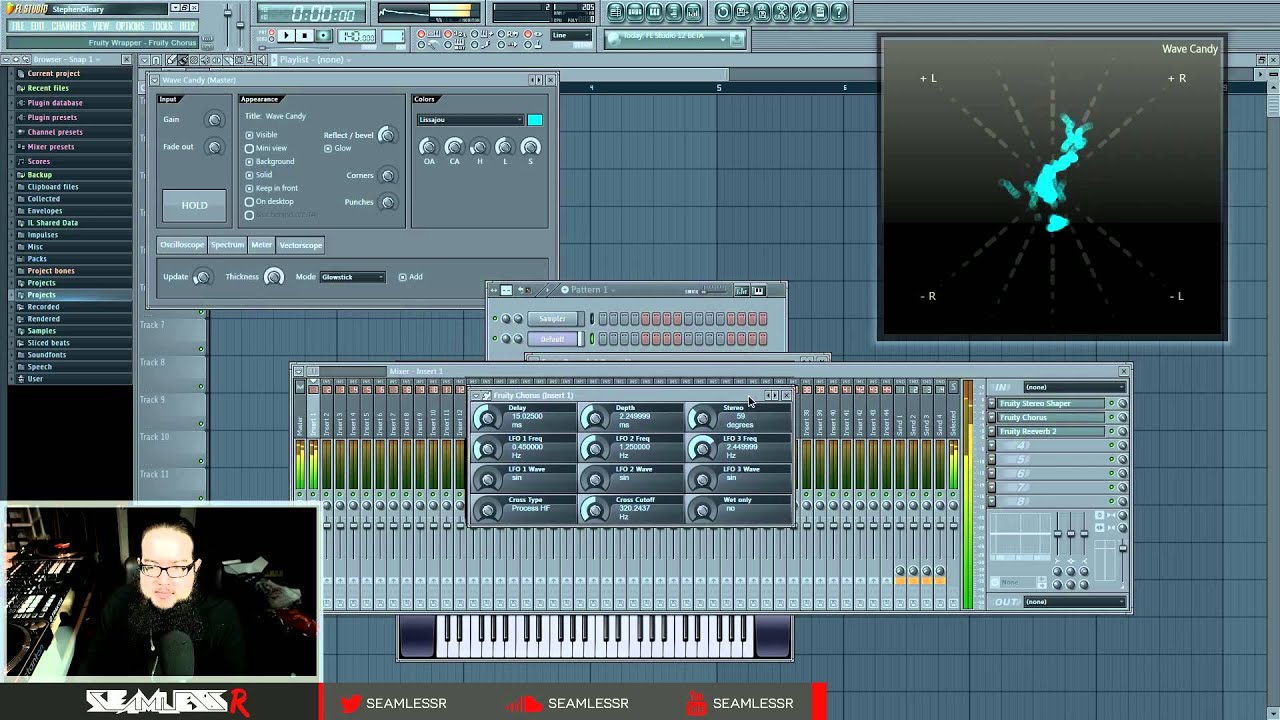Enable Mini view checkbox
The height and width of the screenshot is (720, 1280).
coord(249,148)
